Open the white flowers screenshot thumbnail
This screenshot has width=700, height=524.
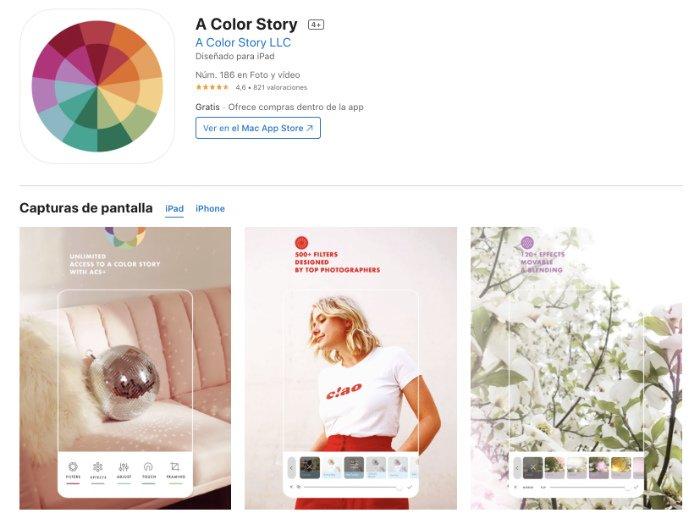click(x=576, y=368)
